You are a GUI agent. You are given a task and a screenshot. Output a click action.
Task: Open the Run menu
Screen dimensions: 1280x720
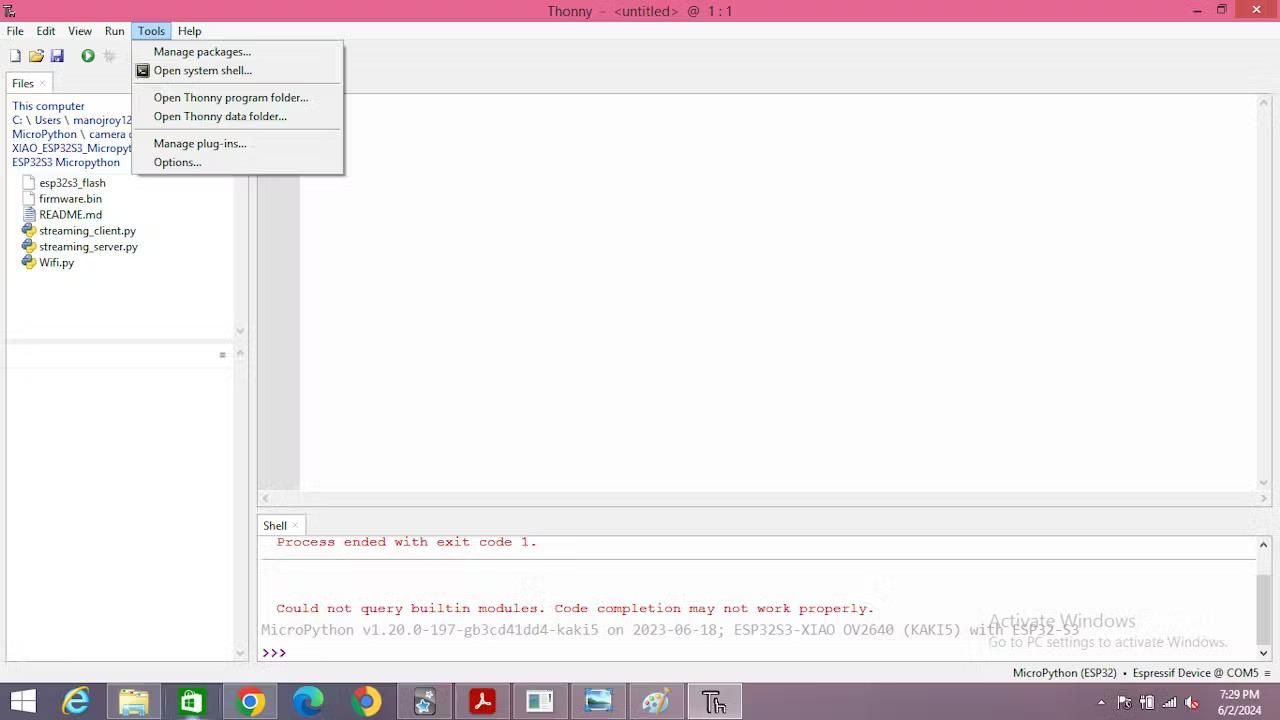(x=115, y=31)
